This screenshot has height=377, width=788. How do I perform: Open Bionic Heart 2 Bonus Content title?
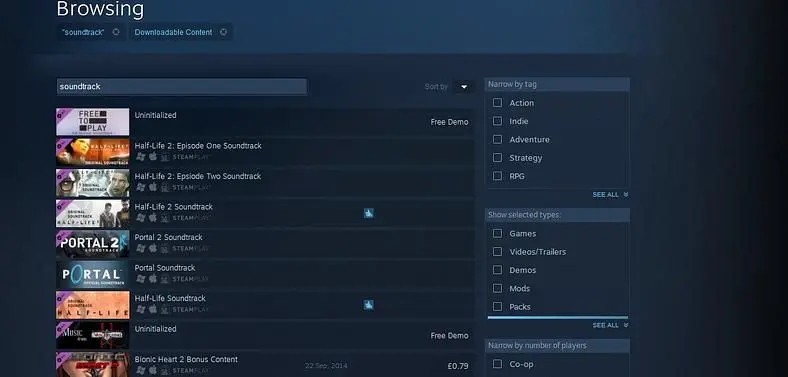pos(186,359)
